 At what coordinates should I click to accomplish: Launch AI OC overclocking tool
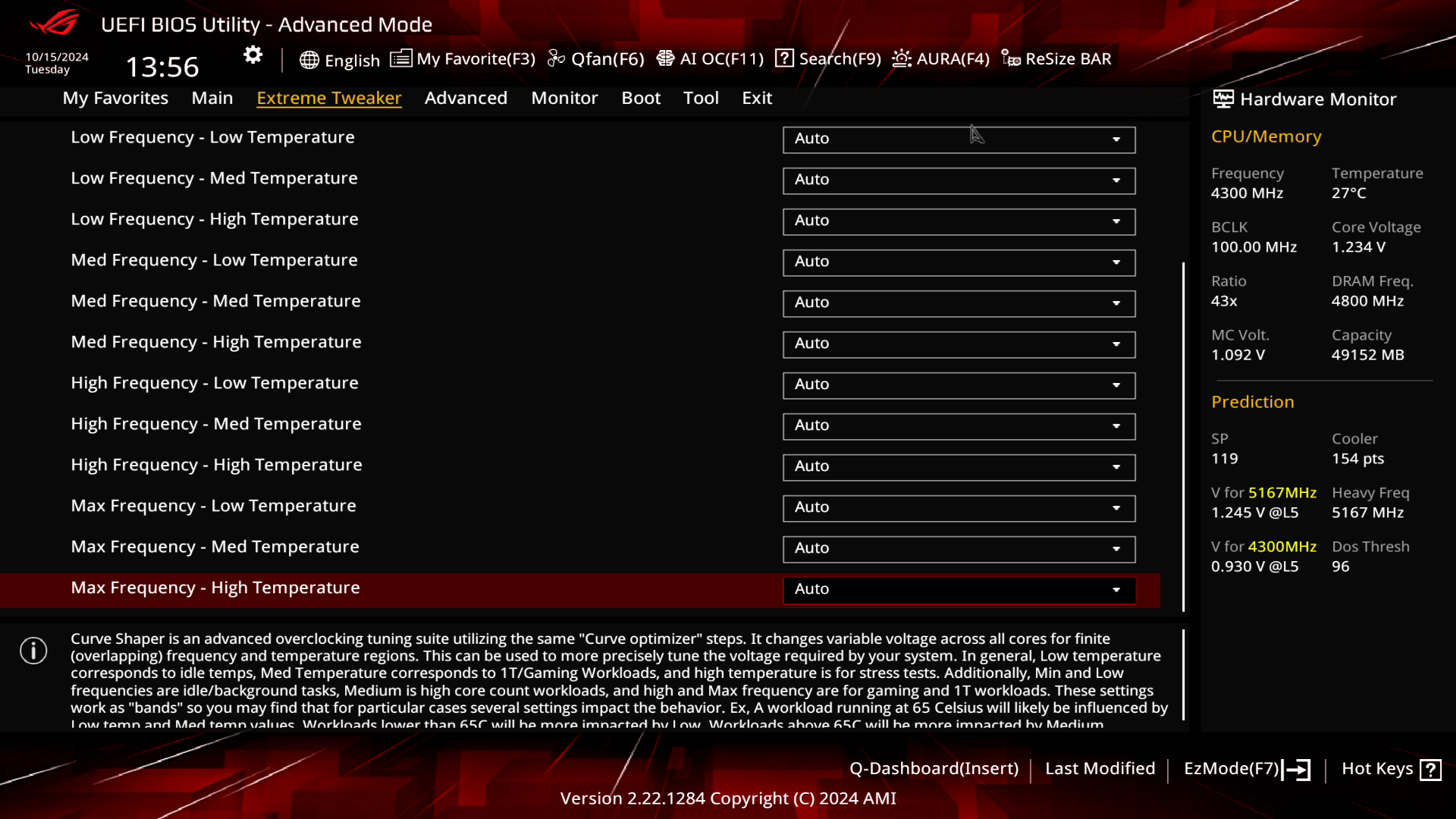tap(711, 58)
